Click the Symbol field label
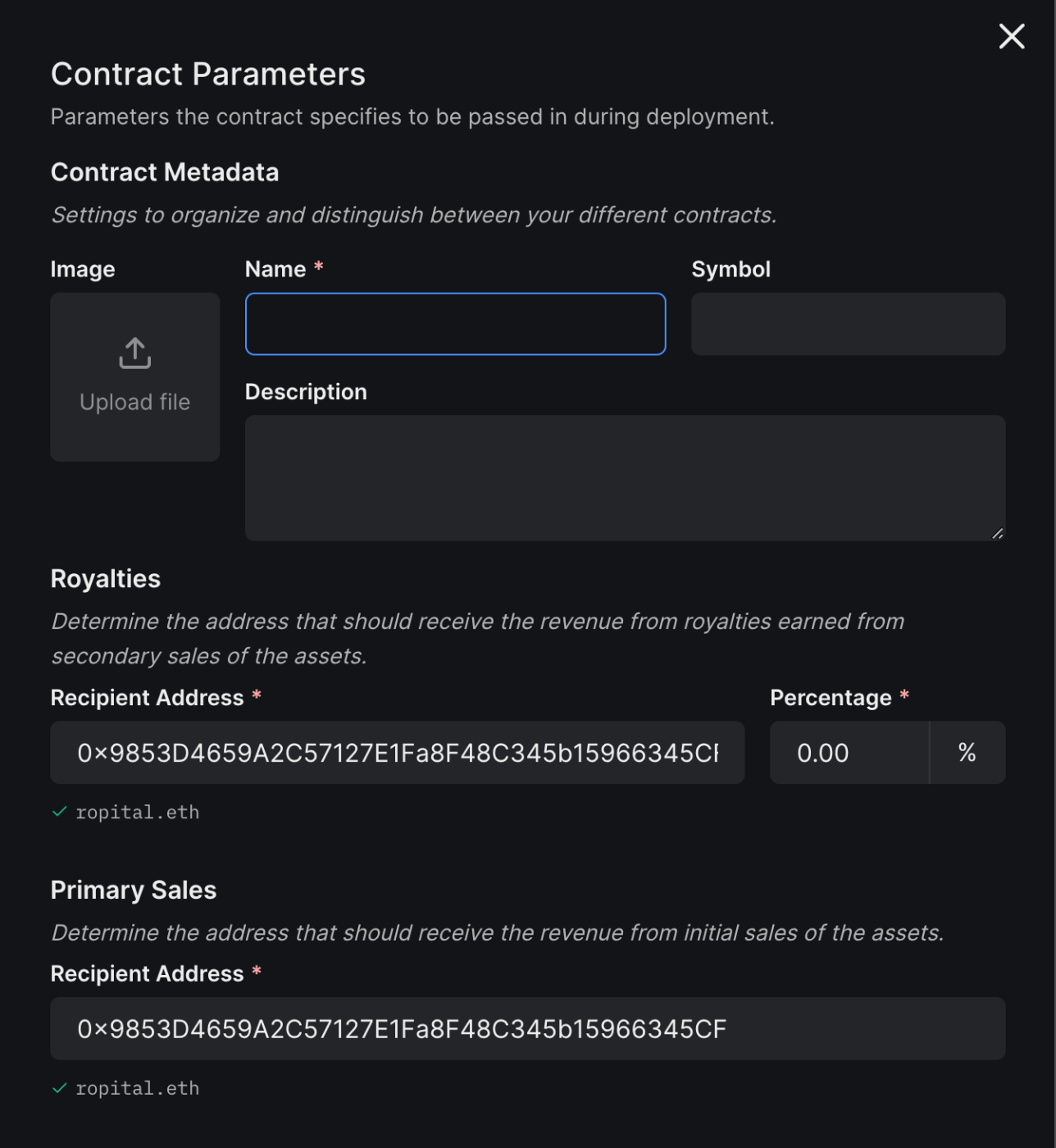Screen dimensions: 1056x1148 tap(731, 269)
